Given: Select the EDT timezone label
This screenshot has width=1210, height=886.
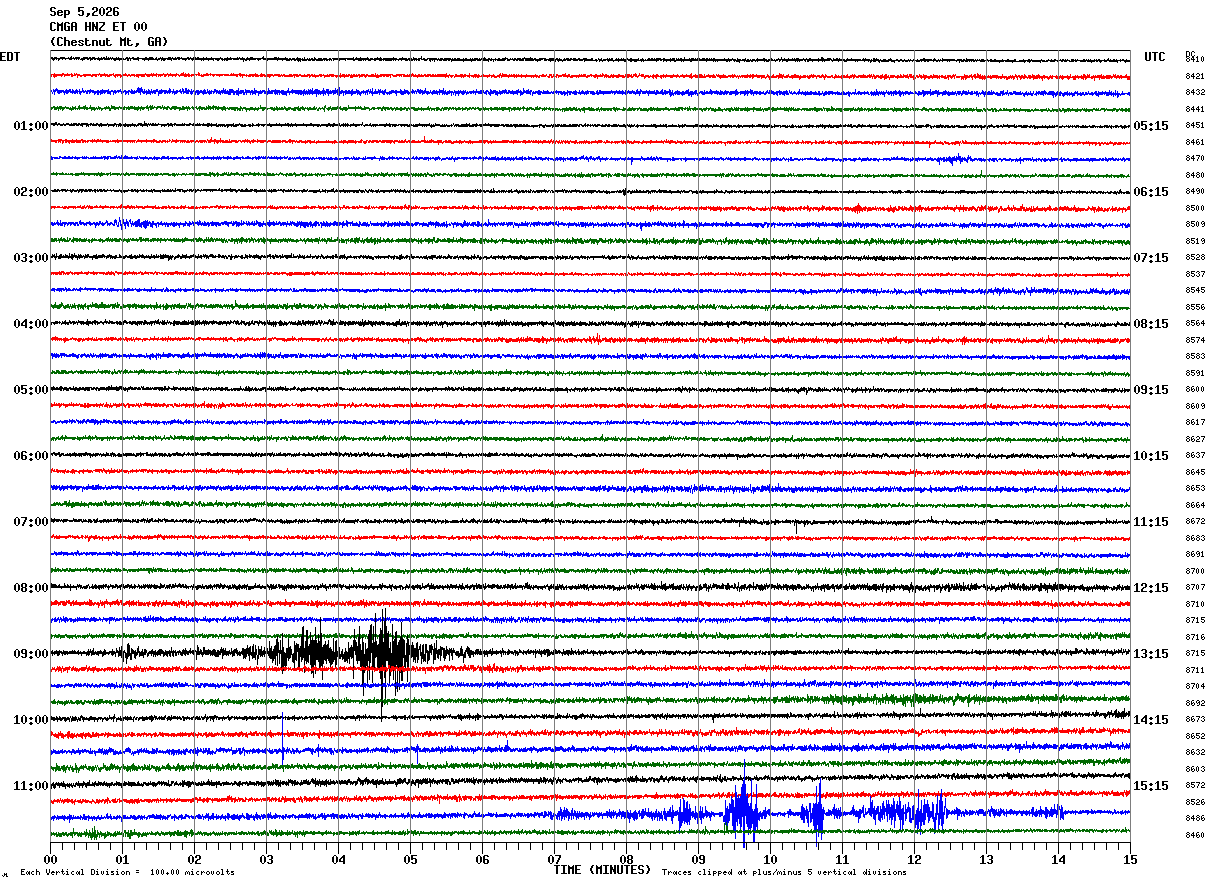Looking at the screenshot, I should (x=10, y=57).
